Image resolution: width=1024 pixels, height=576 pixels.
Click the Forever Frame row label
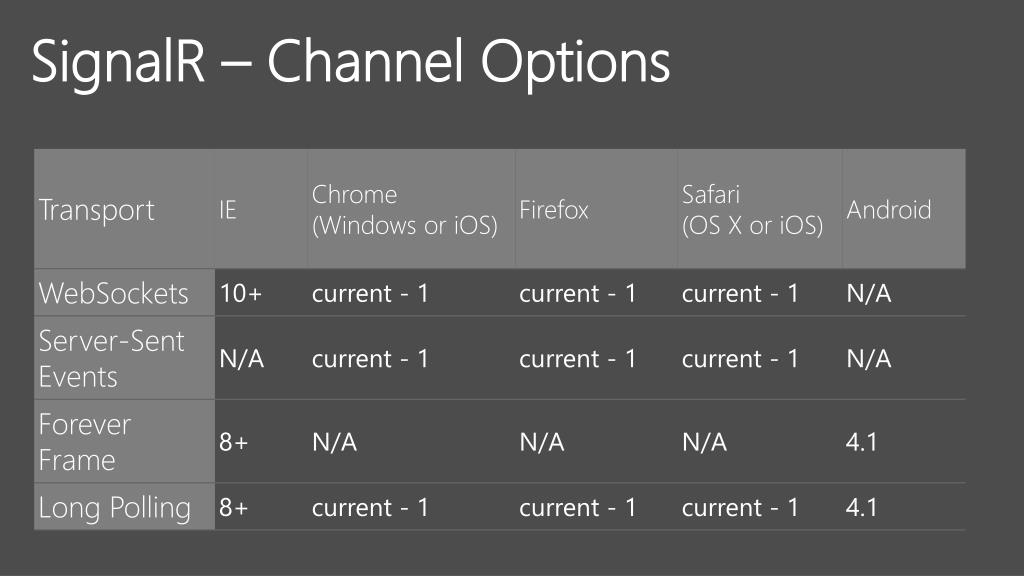(x=125, y=441)
